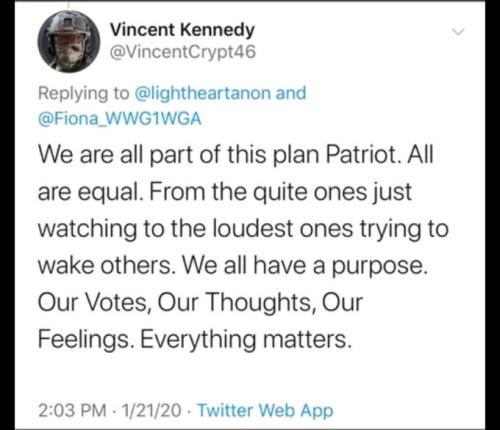Open the @VincentCrypt46 handle
This screenshot has width=500, height=430.
coord(183,52)
